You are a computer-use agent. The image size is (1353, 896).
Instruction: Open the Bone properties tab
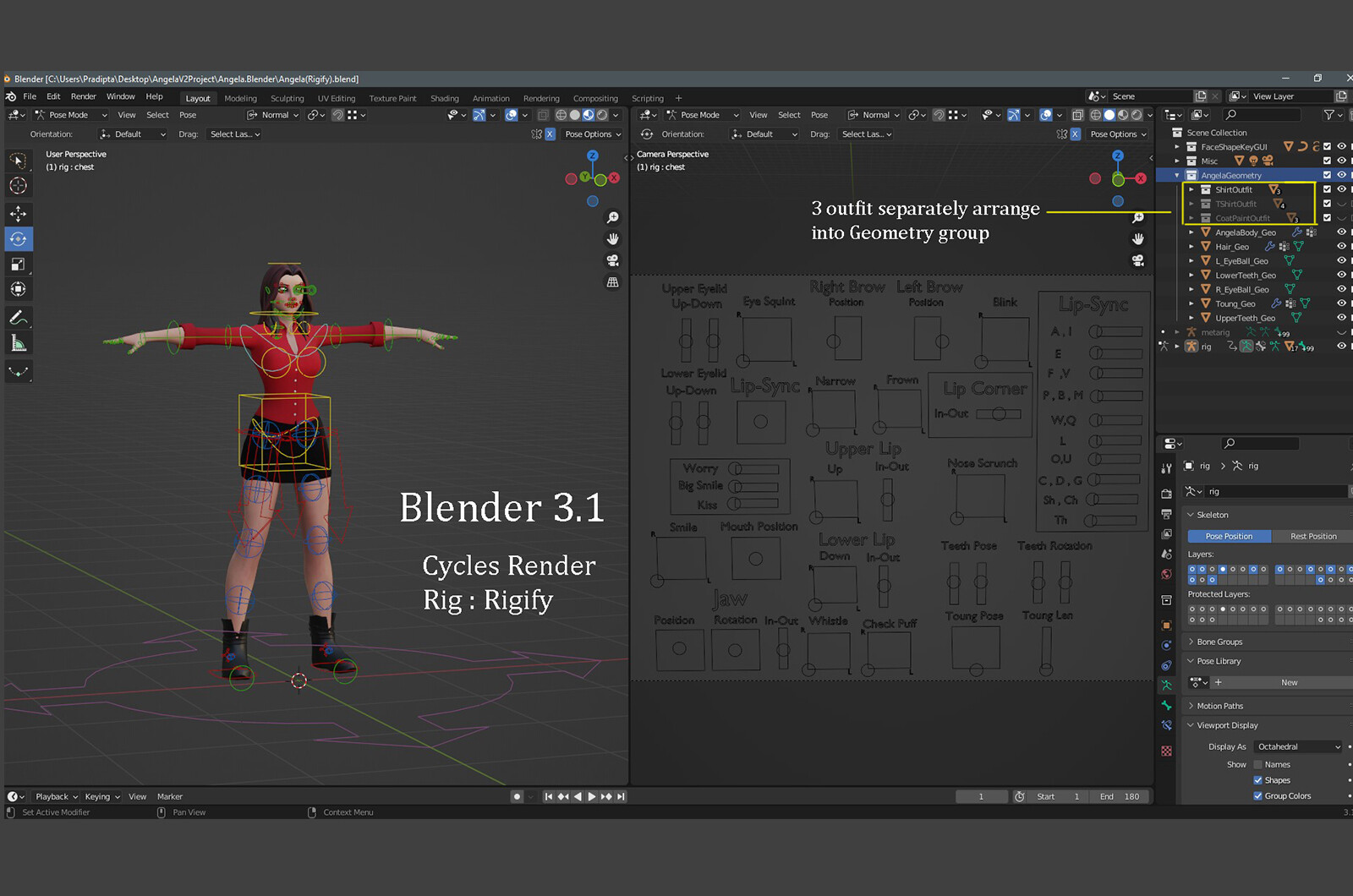coord(1167,705)
